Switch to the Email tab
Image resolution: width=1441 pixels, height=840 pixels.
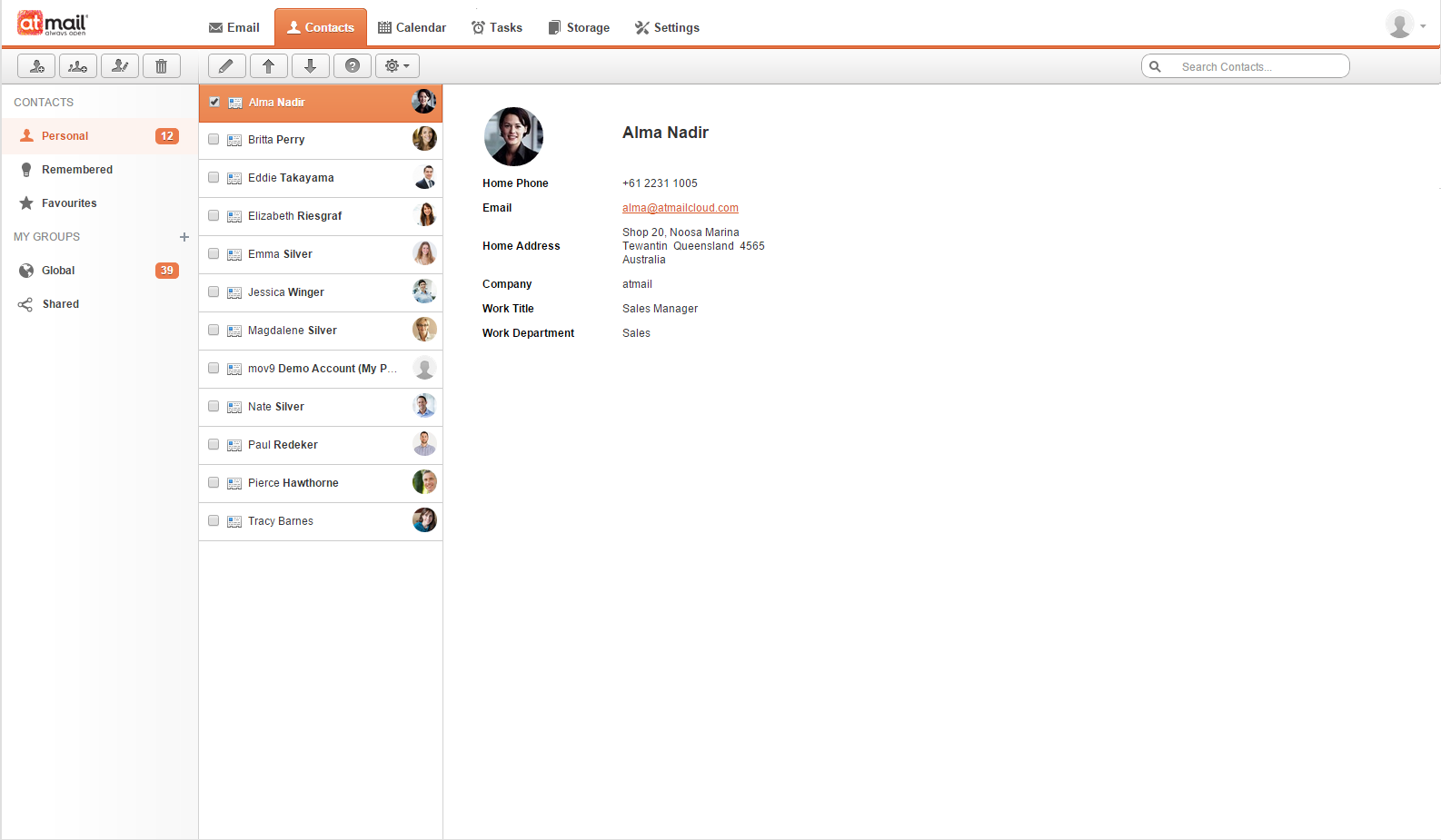[x=234, y=27]
